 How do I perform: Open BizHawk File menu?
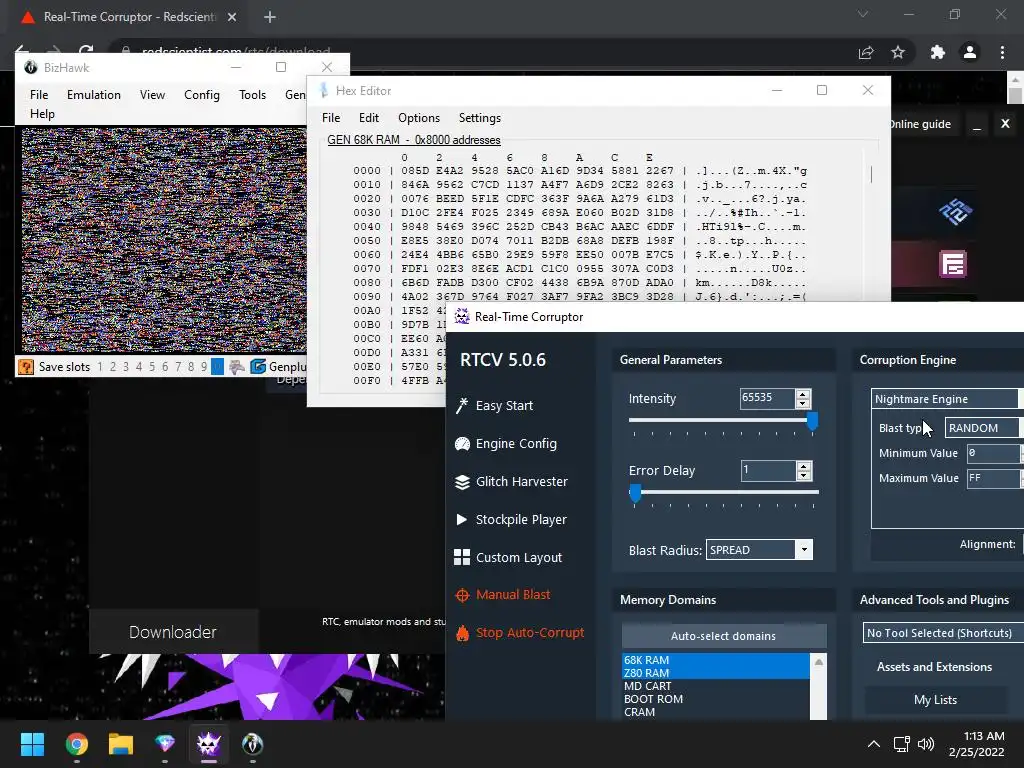[39, 95]
